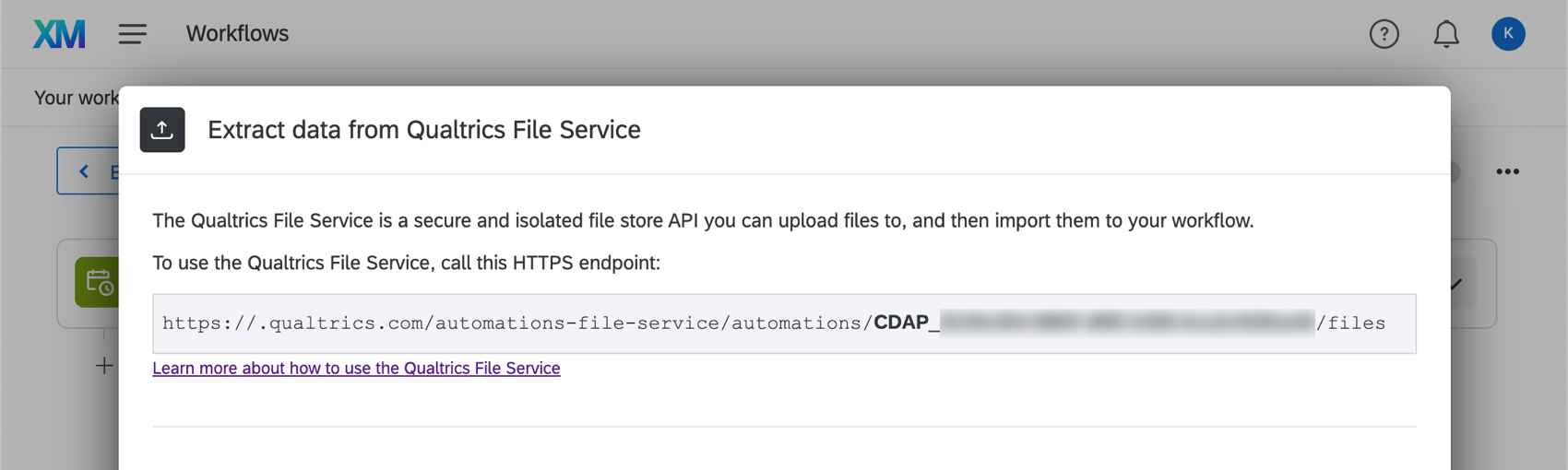Open the hamburger navigation menu

(132, 34)
